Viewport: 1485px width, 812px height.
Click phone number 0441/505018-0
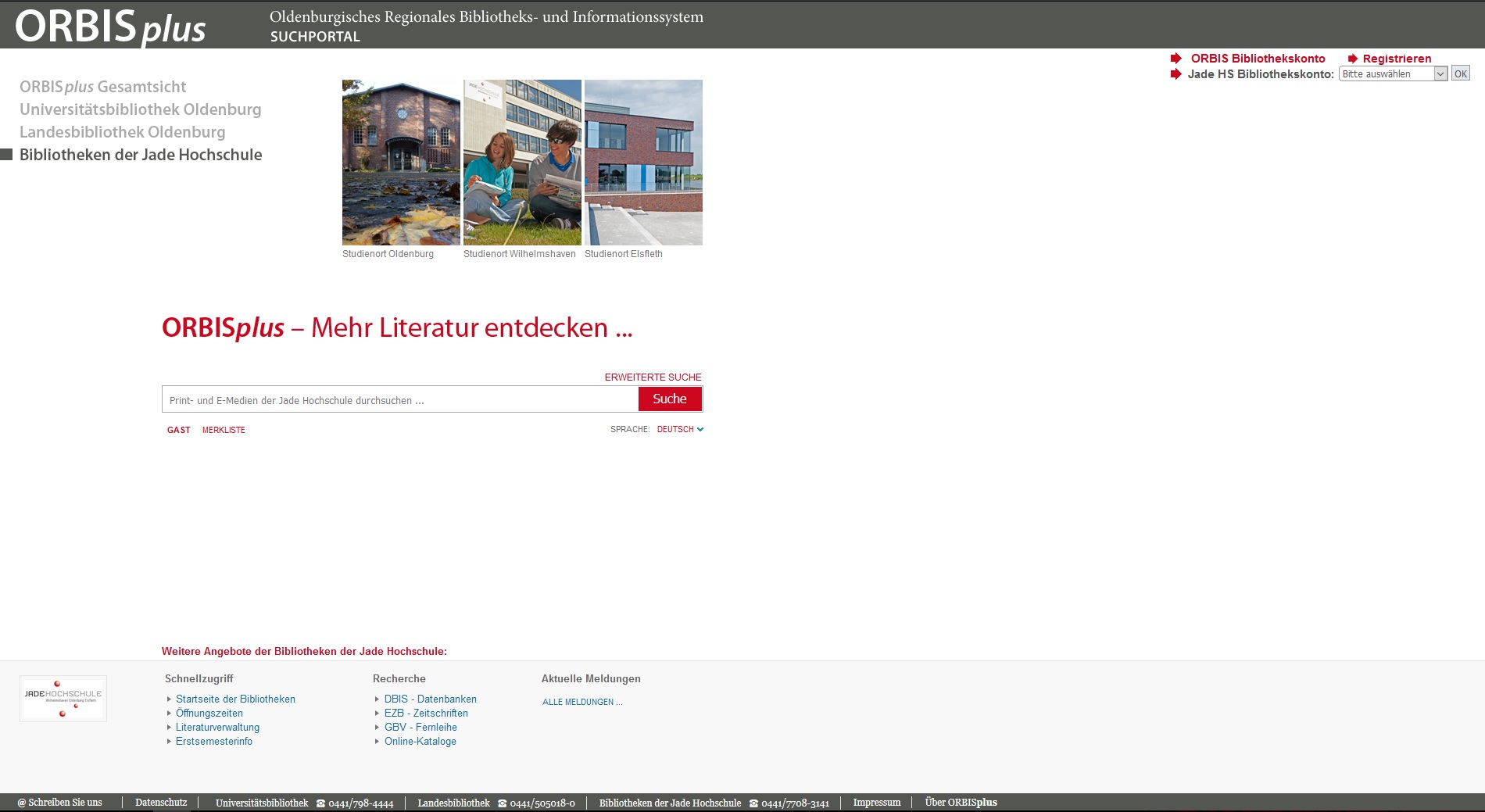542,803
